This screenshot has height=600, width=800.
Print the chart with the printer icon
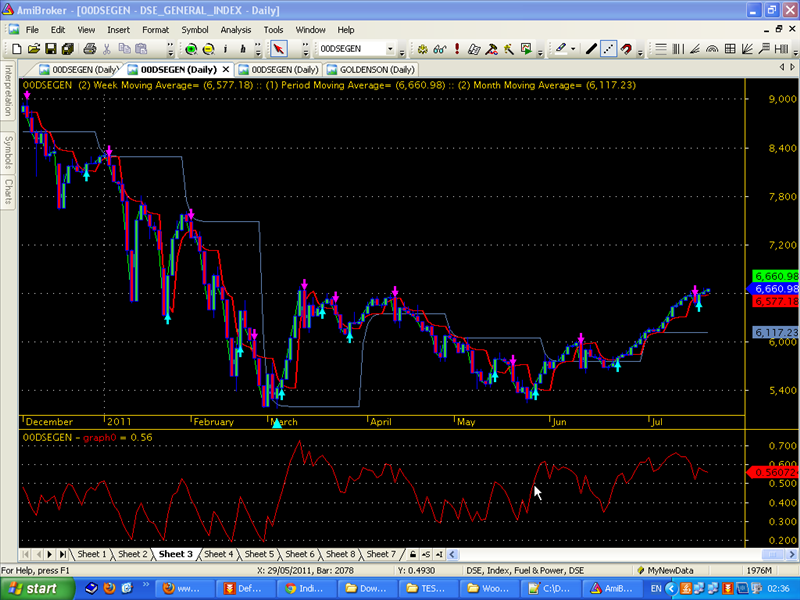pyautogui.click(x=90, y=49)
